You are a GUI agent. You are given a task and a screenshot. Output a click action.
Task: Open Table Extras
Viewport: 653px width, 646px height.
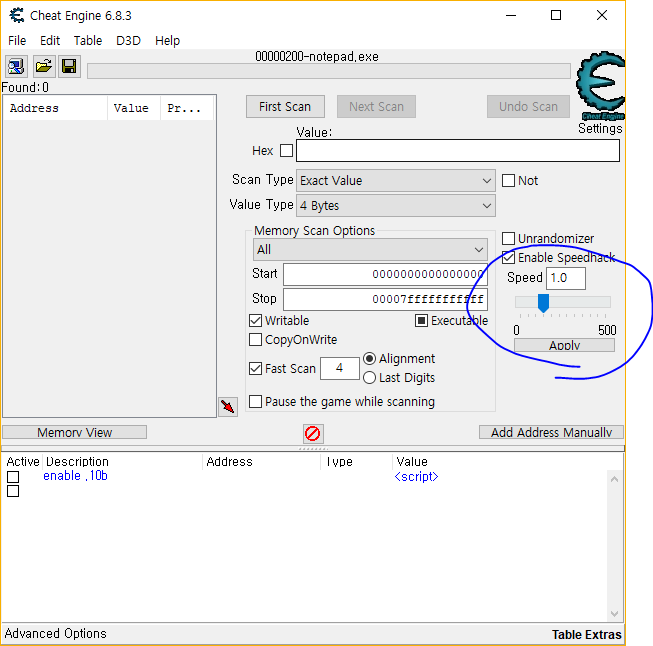(586, 634)
